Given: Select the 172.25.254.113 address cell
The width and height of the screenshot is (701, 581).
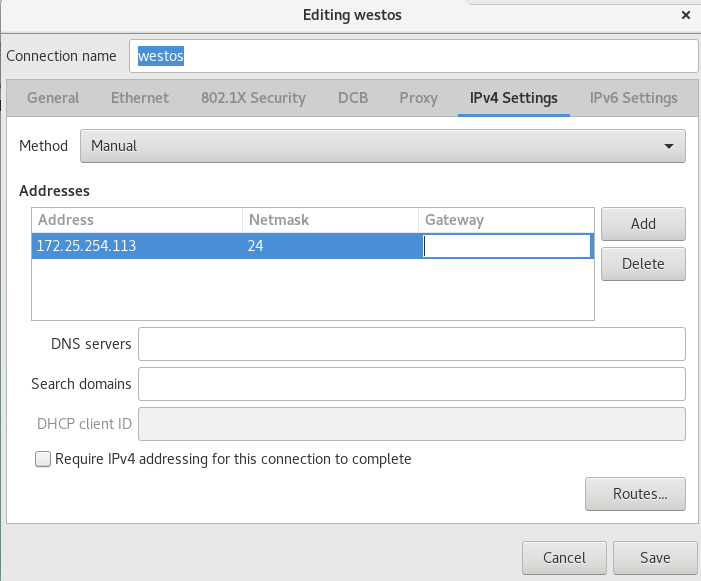Looking at the screenshot, I should pos(136,246).
